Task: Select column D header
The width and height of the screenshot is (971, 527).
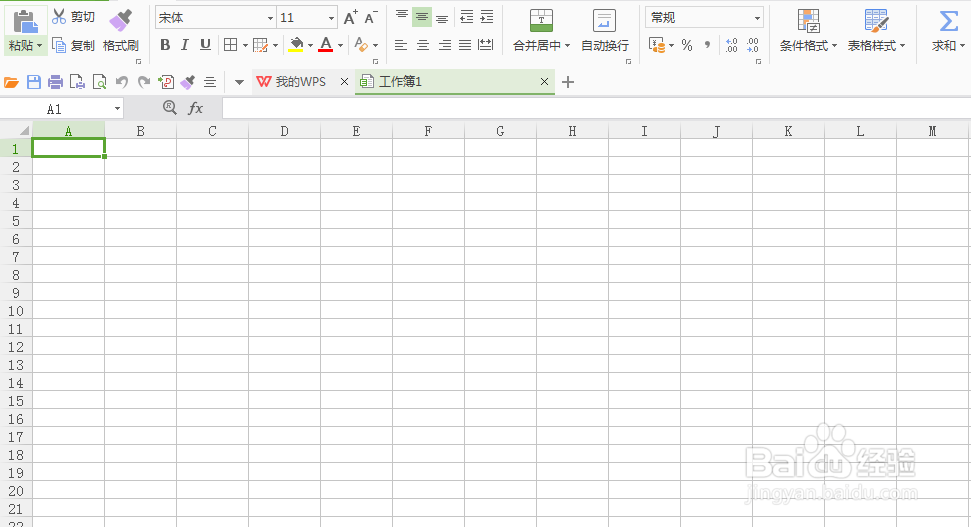Action: point(284,131)
